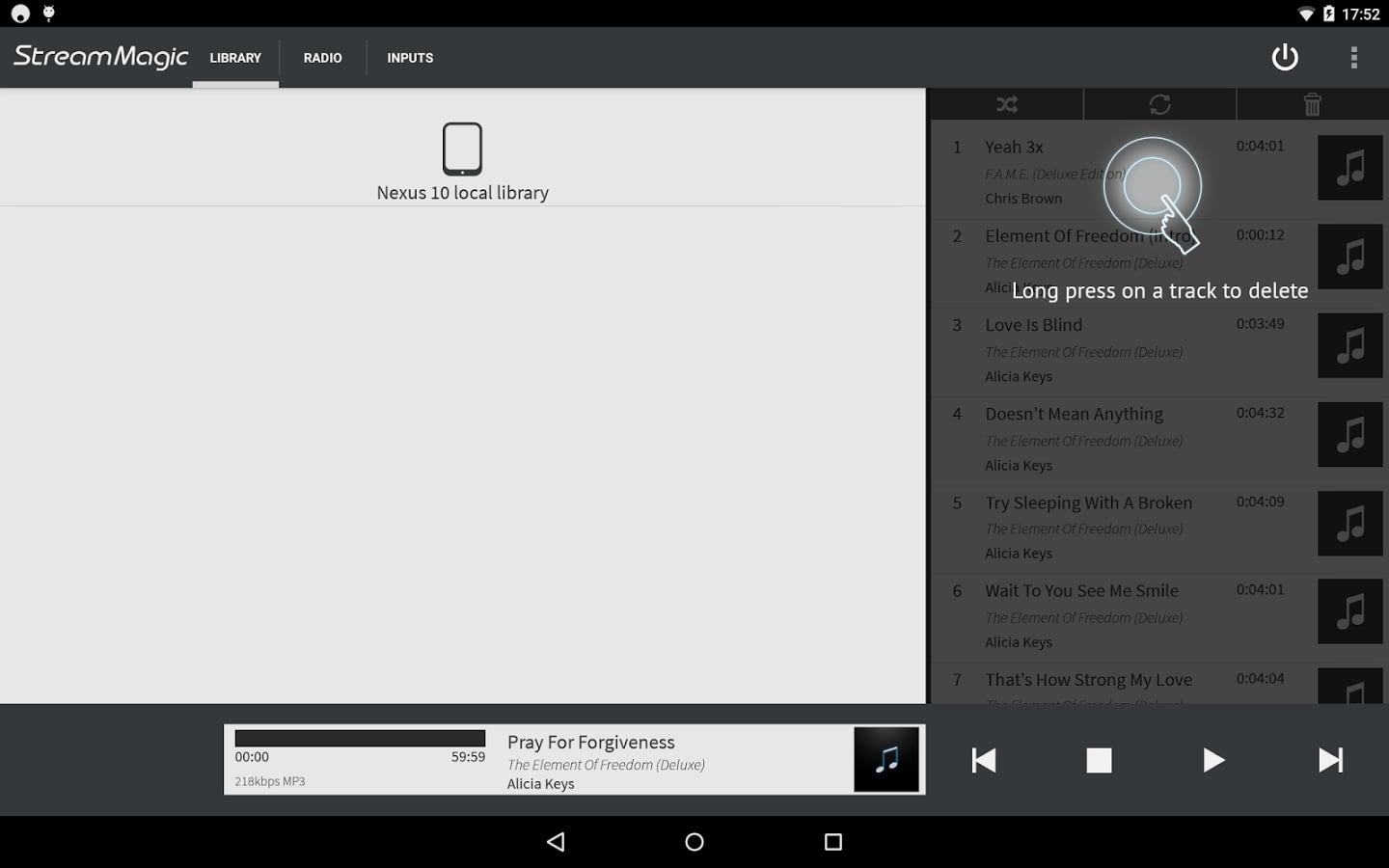Click duration 0:03:49 of Love Is Blind
The image size is (1389, 868).
pos(1260,324)
